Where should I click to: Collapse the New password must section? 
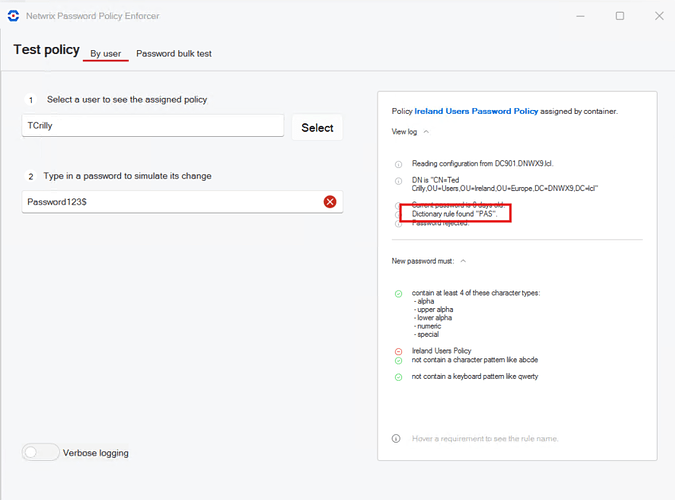click(462, 260)
